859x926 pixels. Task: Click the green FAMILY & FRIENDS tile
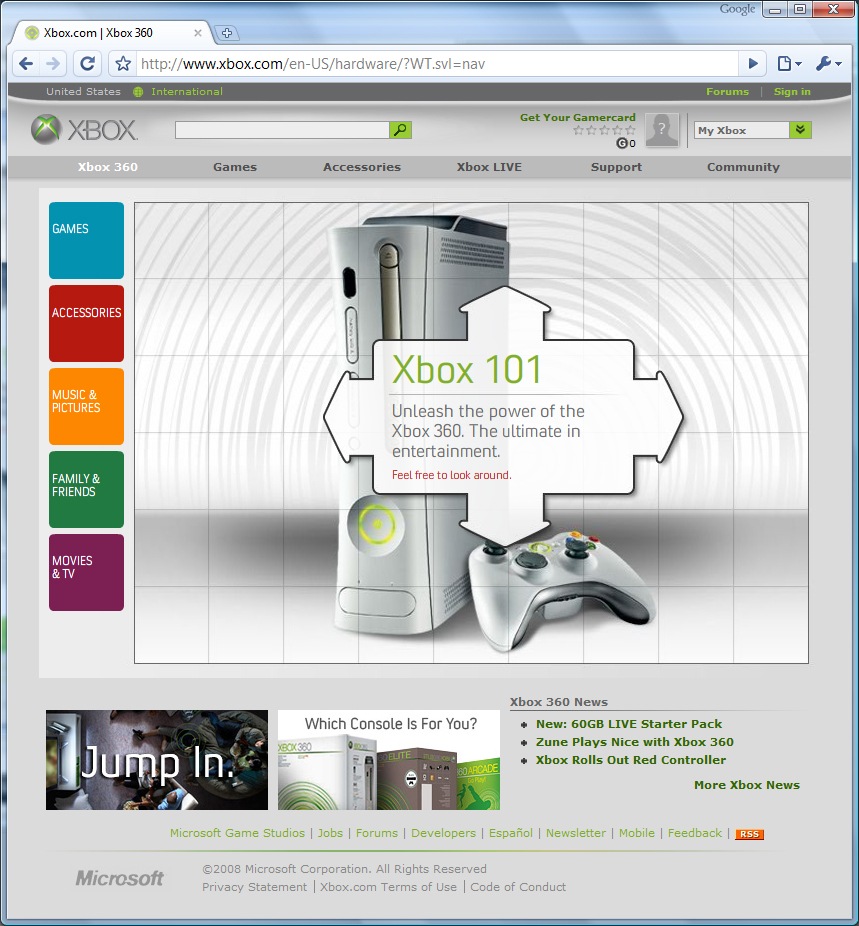point(86,490)
